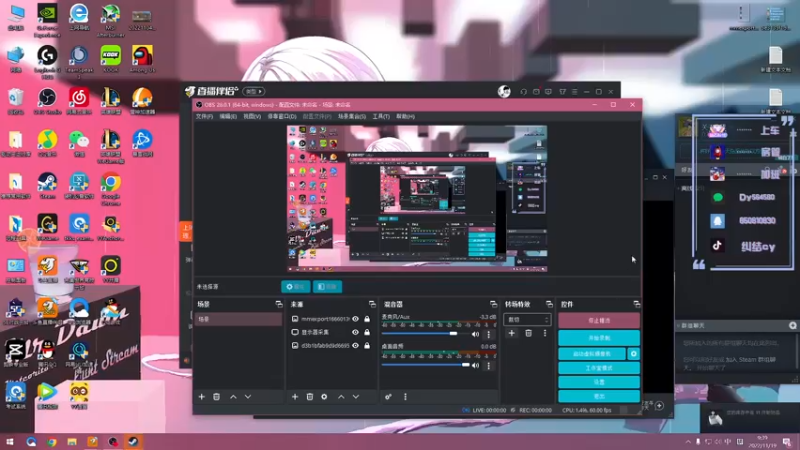Open the 麦克风/Aux three-dot options menu

click(488, 335)
